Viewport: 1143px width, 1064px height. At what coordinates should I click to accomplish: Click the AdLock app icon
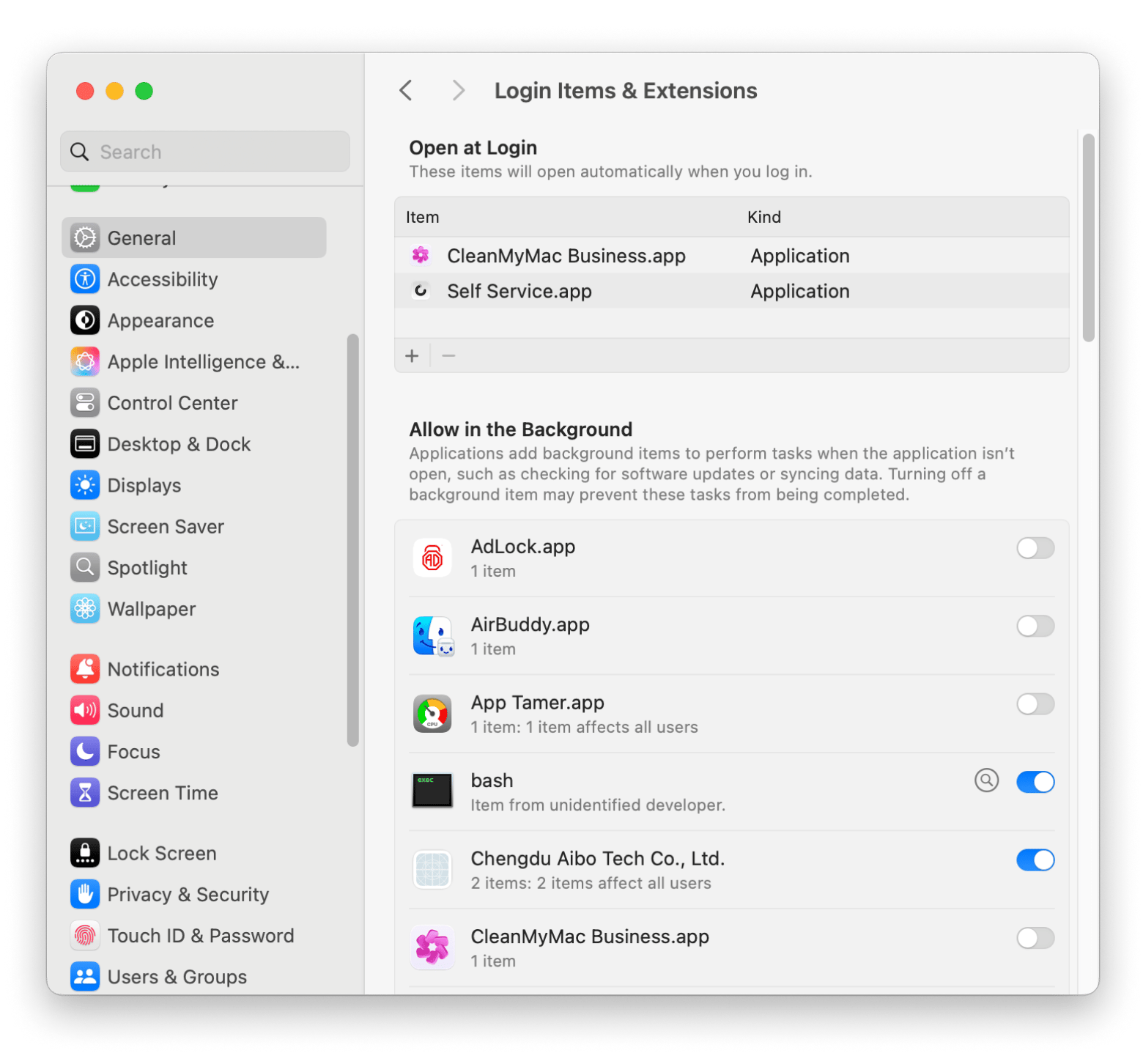(432, 558)
